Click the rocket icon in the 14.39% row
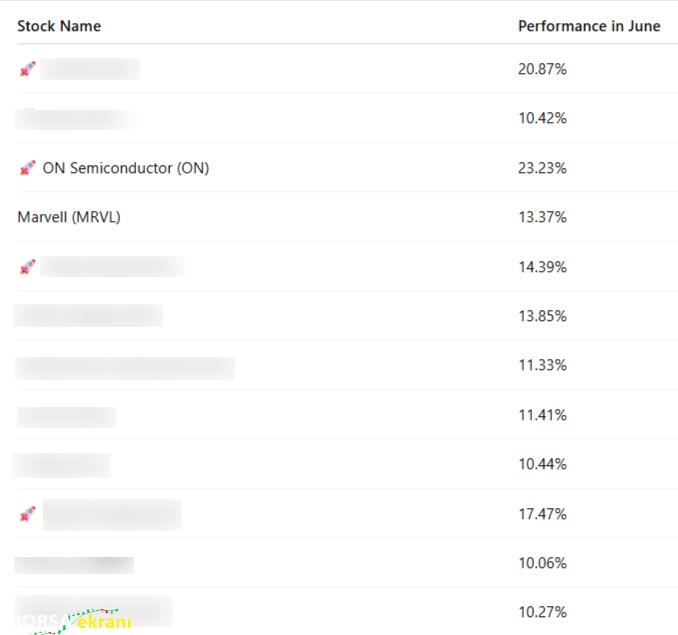678x635 pixels. coord(28,267)
